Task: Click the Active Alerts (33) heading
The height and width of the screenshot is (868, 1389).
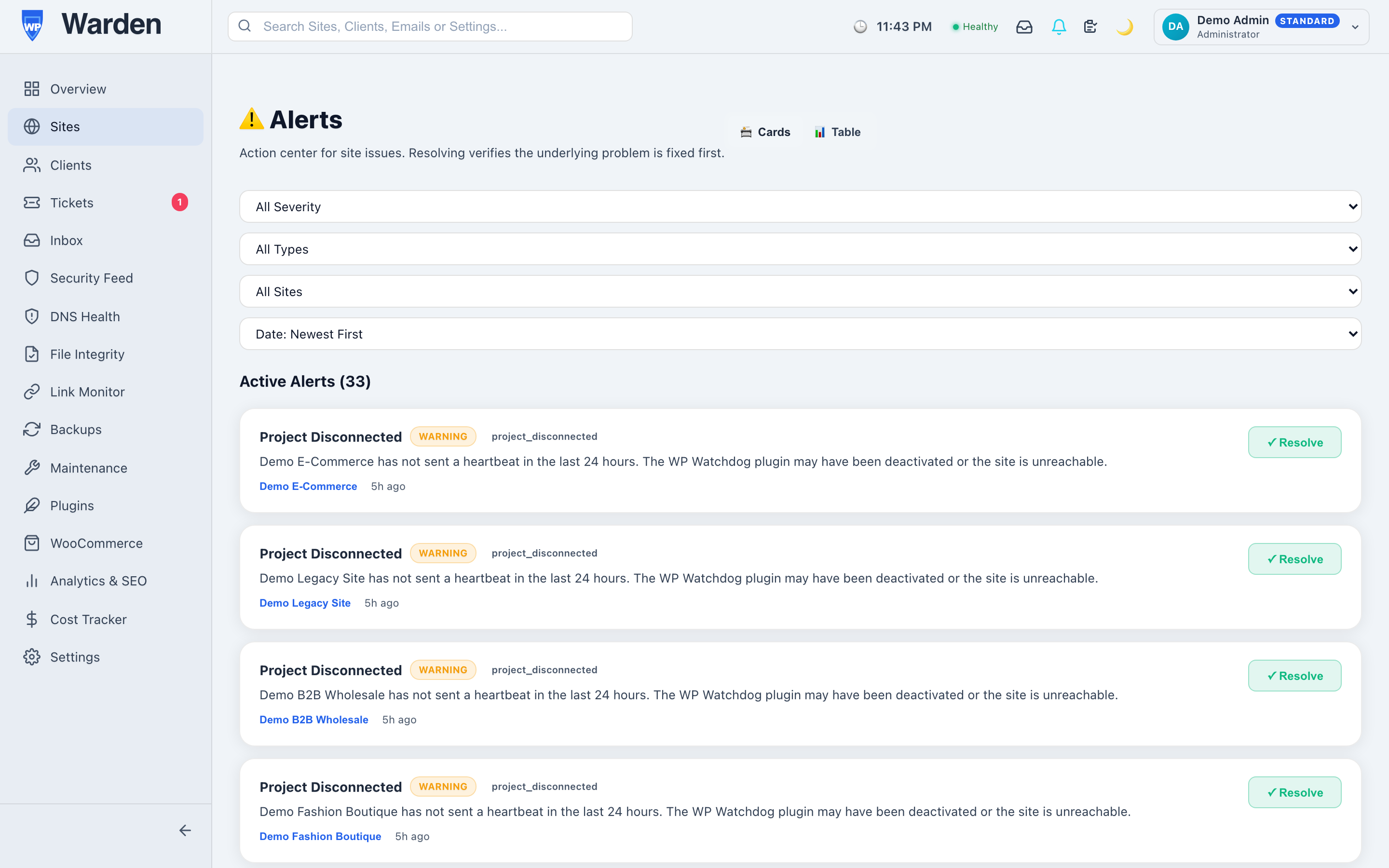Action: tap(305, 381)
